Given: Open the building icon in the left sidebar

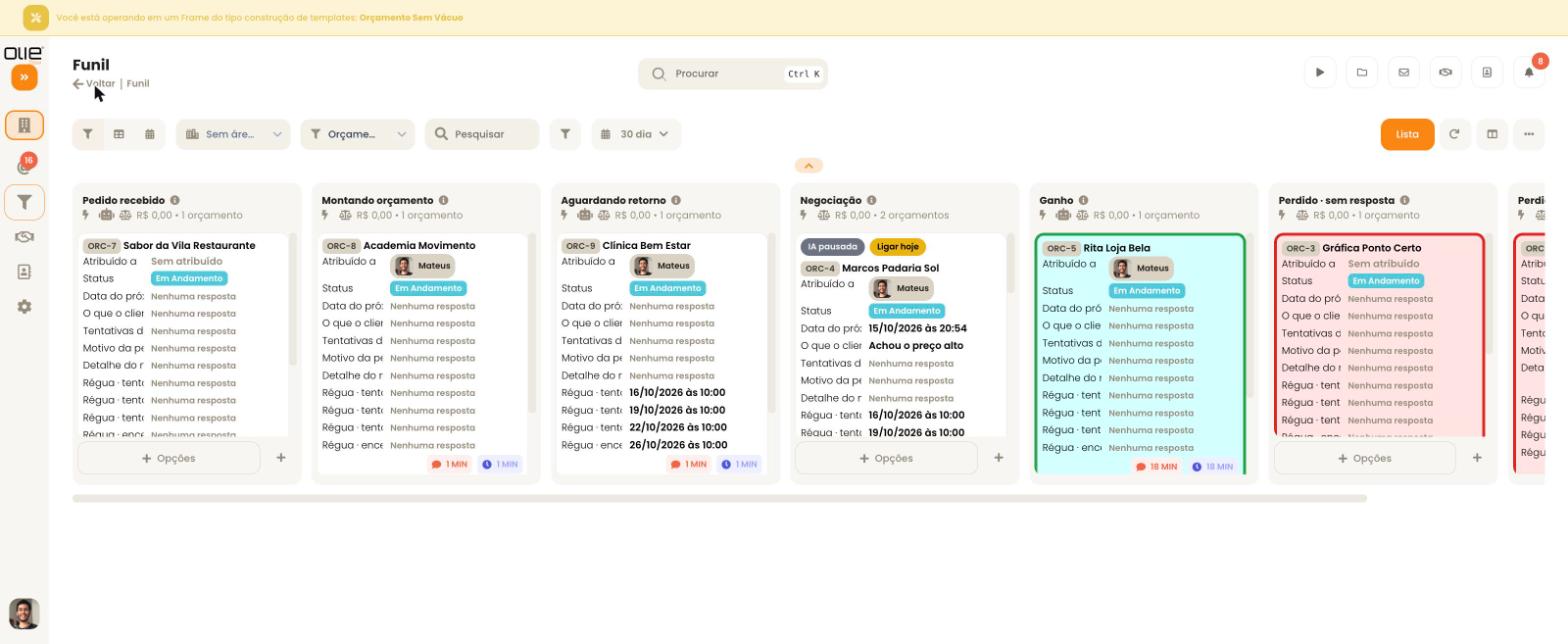Looking at the screenshot, I should point(24,125).
